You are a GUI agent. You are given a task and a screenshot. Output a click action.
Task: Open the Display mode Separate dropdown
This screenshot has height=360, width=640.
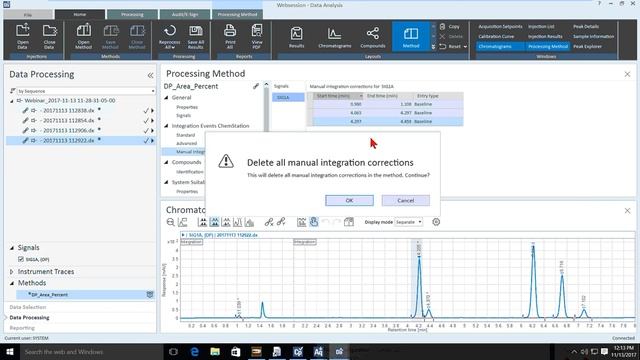tap(409, 222)
